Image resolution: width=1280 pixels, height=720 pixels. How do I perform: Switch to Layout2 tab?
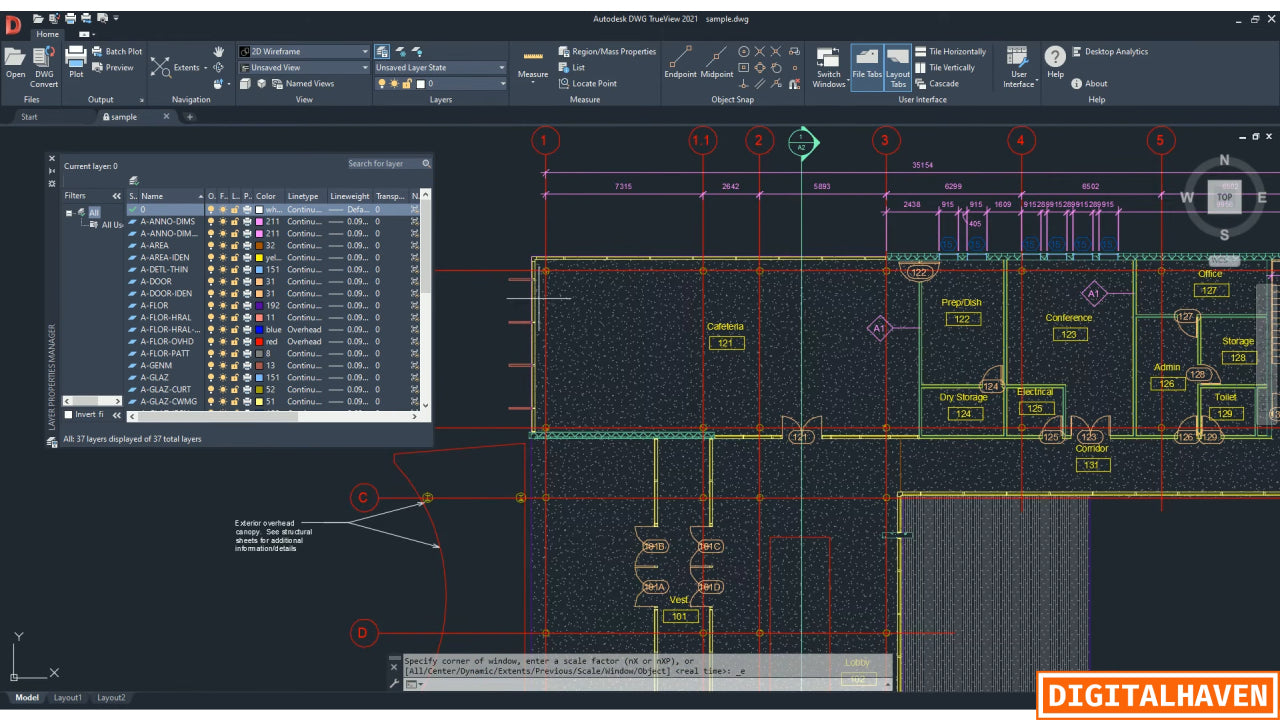[111, 697]
